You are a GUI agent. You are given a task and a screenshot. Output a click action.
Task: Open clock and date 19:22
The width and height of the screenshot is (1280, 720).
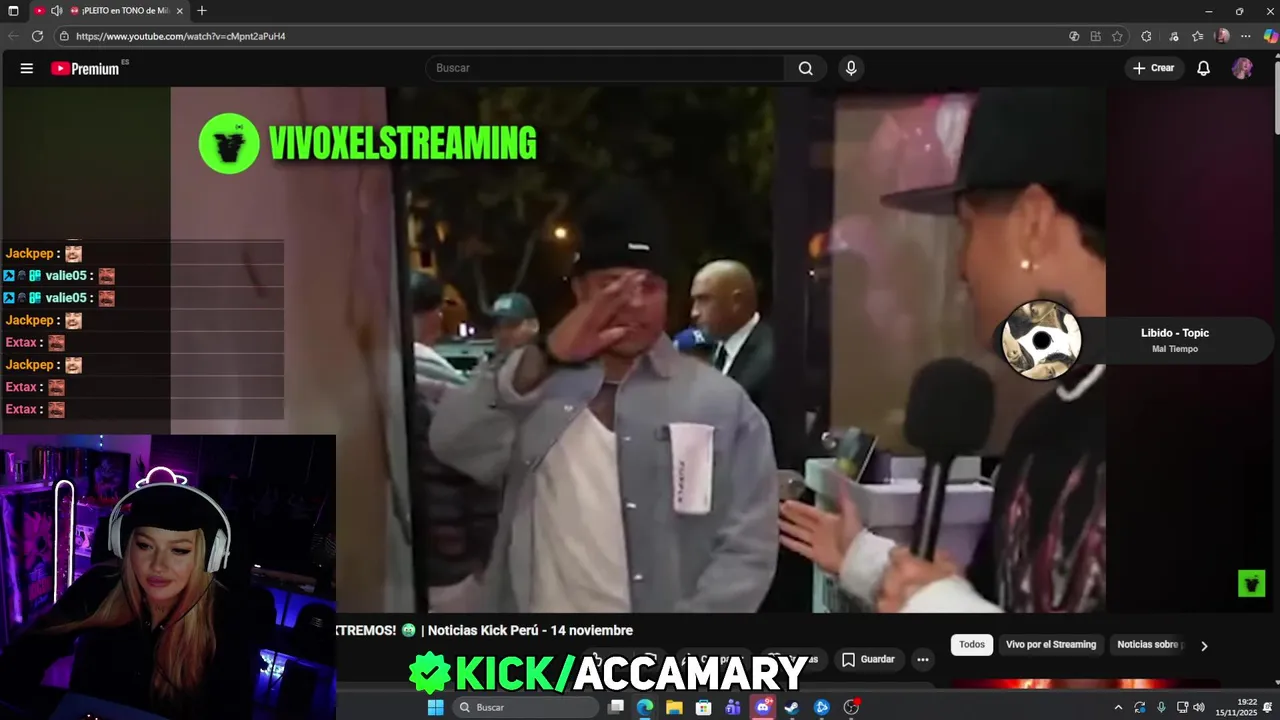tap(1238, 707)
